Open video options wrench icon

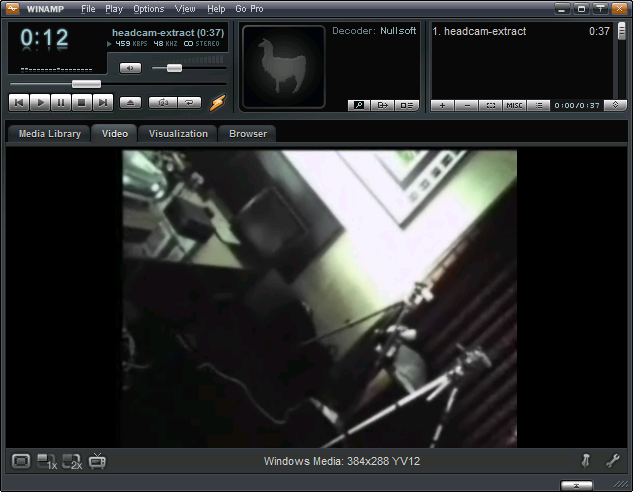point(613,461)
